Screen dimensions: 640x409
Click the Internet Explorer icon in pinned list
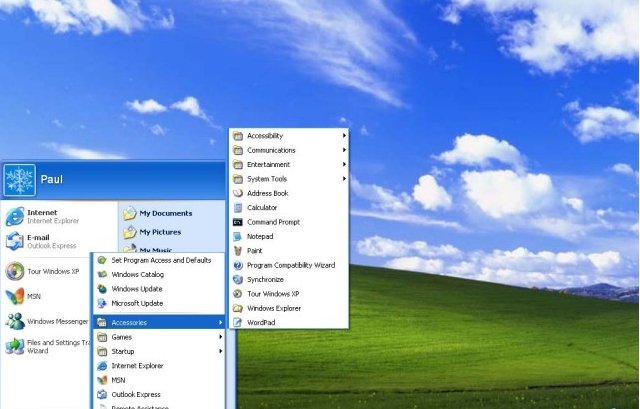point(15,216)
